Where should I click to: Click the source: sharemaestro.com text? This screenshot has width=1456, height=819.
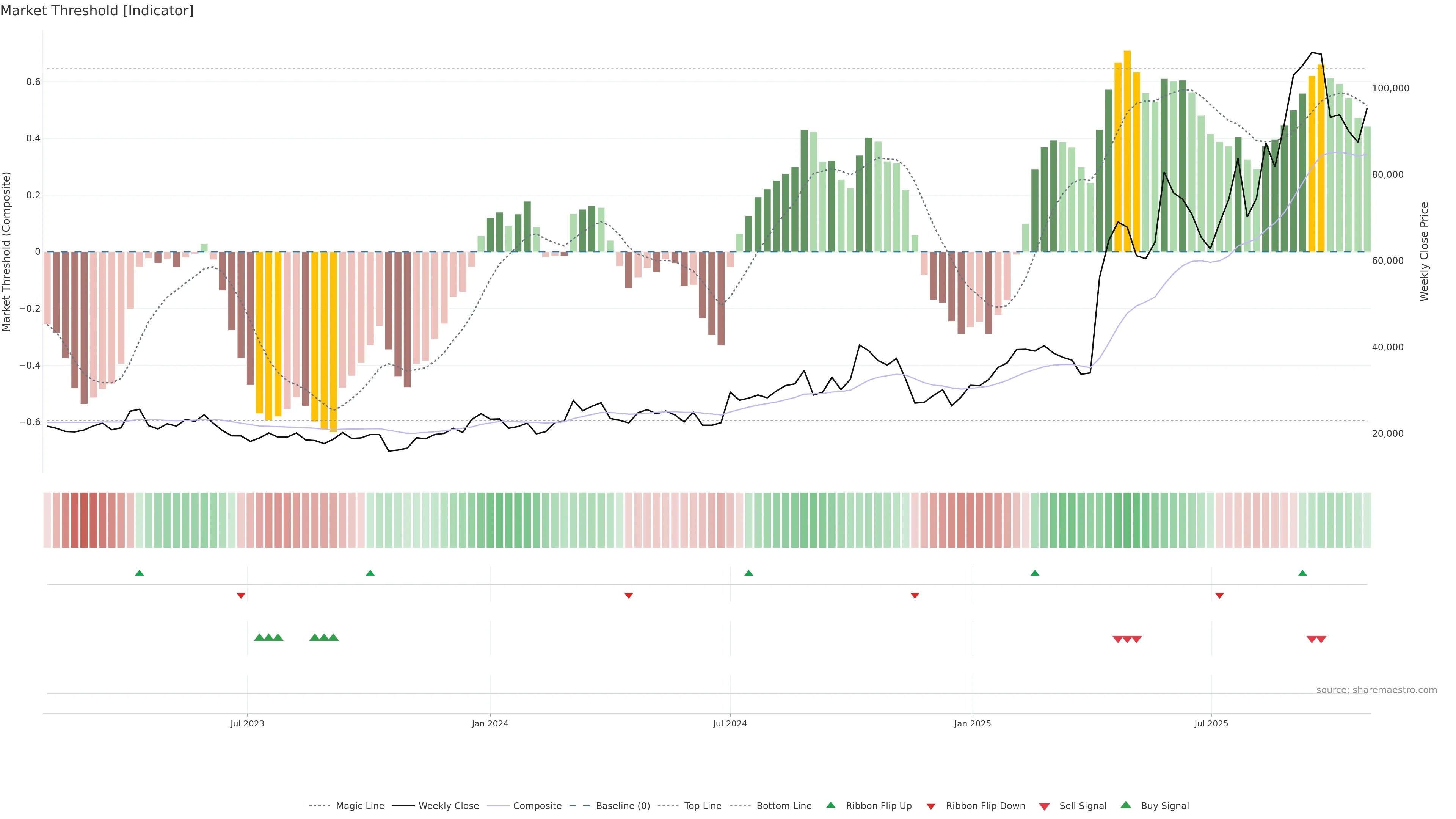(1376, 690)
